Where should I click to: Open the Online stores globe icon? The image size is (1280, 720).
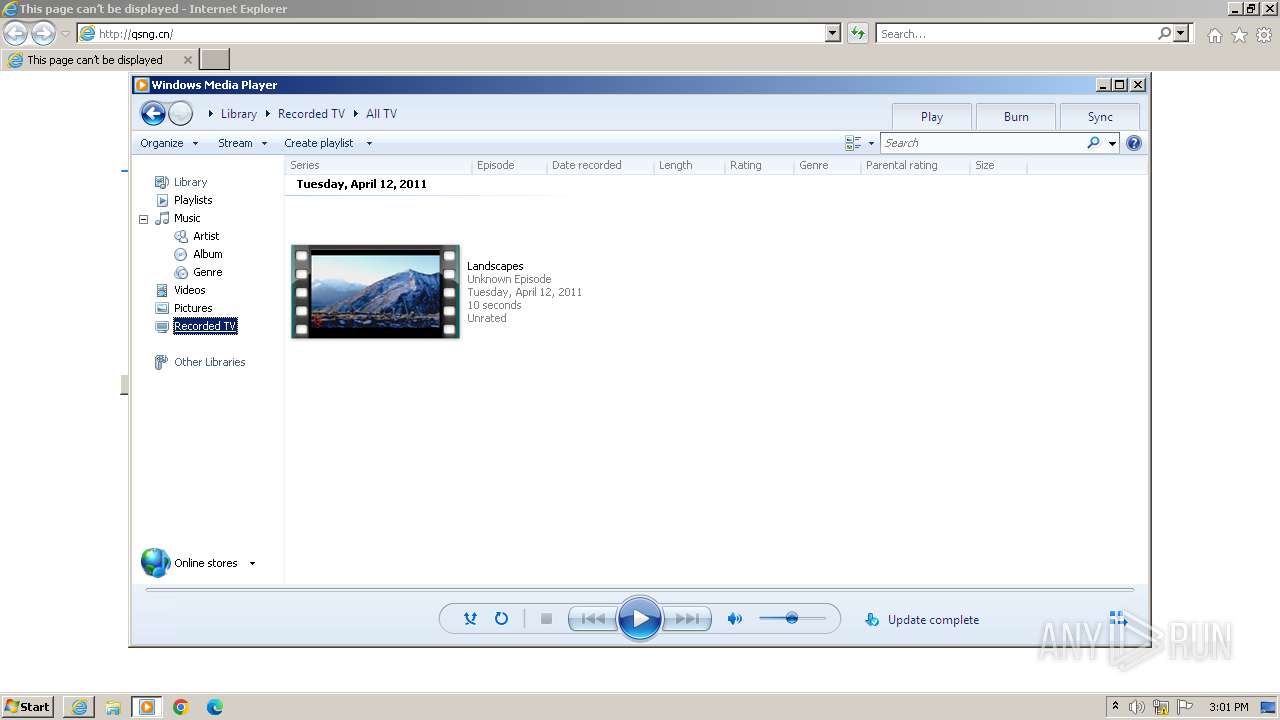click(155, 563)
